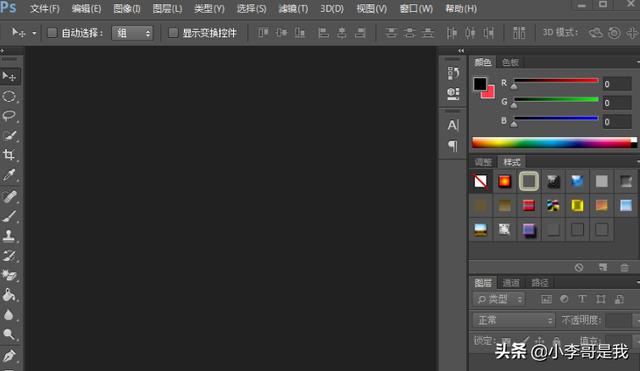Select the Eyedropper tool
Viewport: 640px width, 371px height.
click(x=9, y=175)
